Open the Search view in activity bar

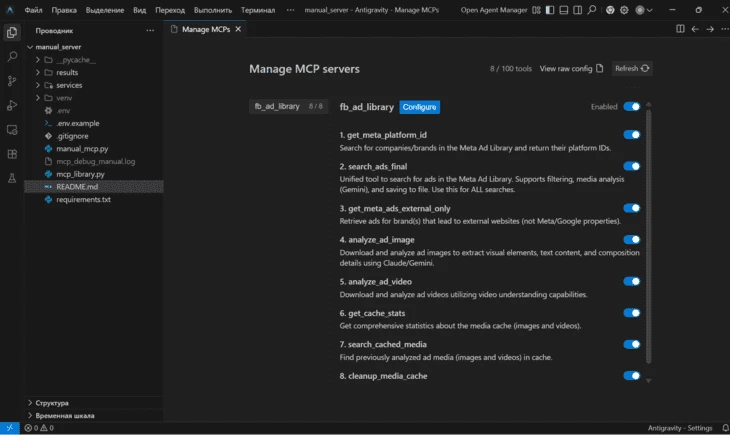click(12, 57)
